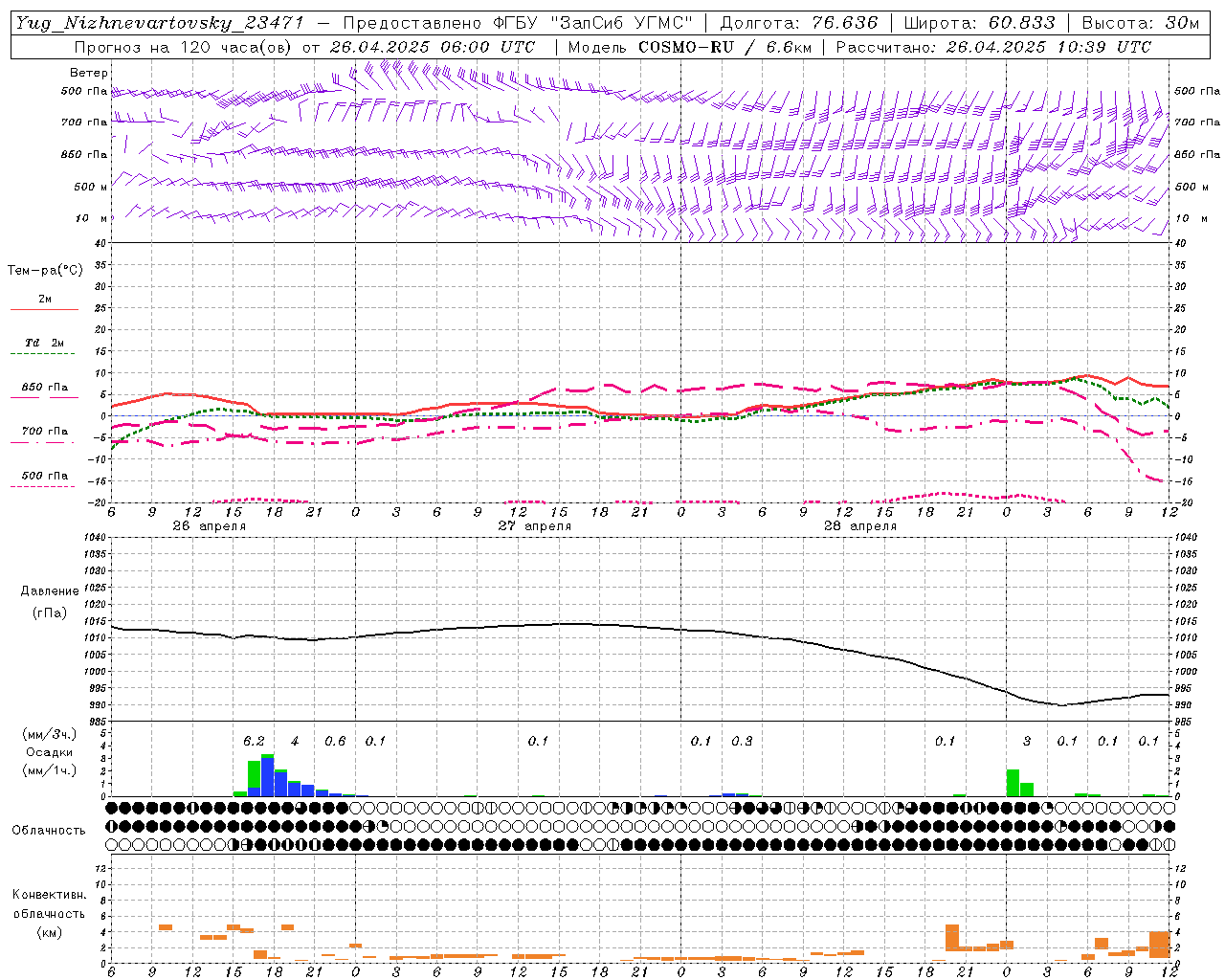
Task: Click the 28 апреля date label
Action: tap(859, 526)
